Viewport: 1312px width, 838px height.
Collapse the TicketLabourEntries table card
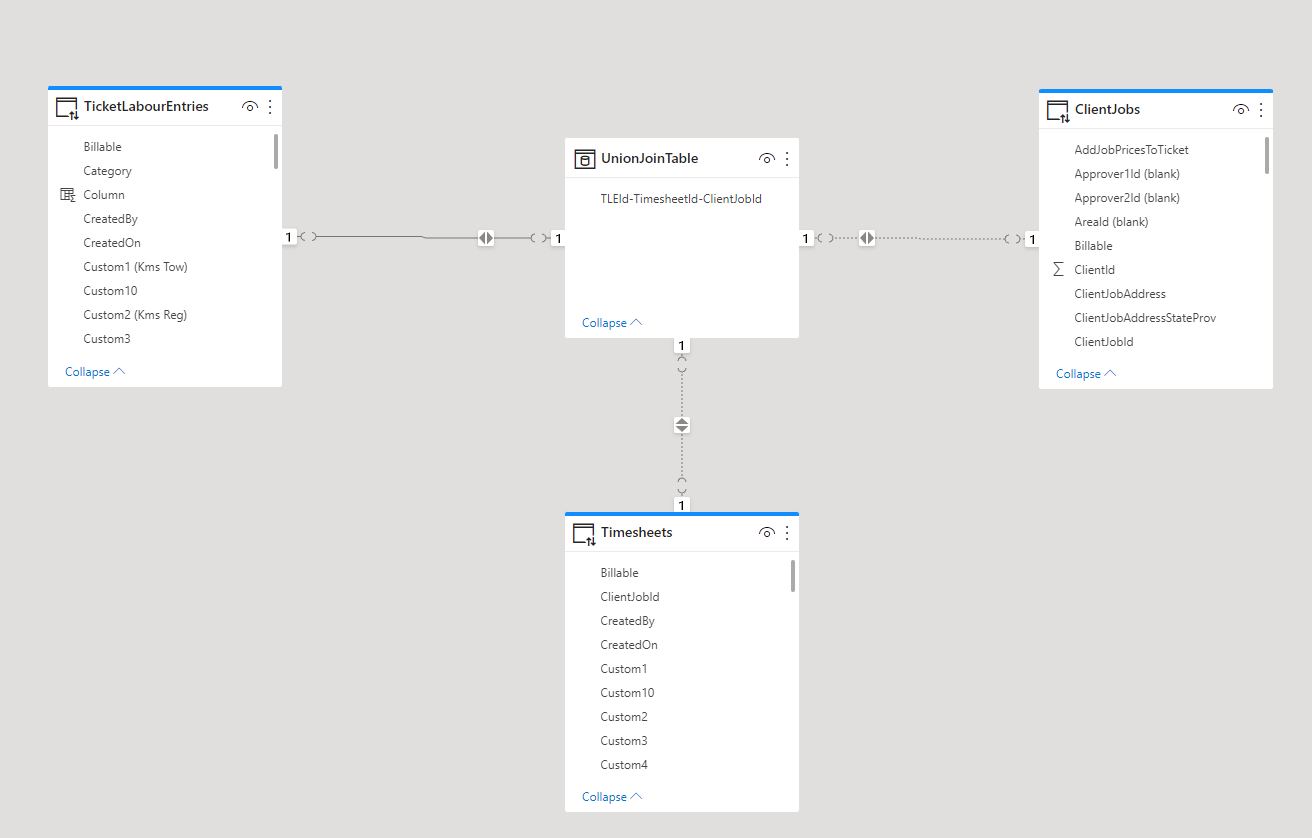click(x=95, y=372)
